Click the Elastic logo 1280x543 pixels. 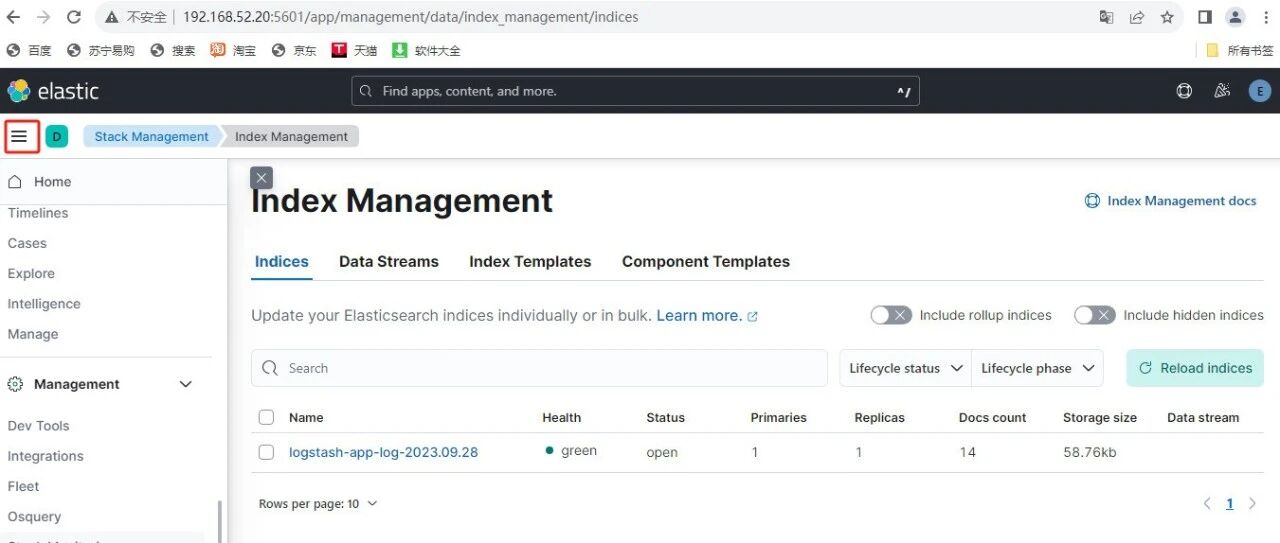pyautogui.click(x=53, y=91)
